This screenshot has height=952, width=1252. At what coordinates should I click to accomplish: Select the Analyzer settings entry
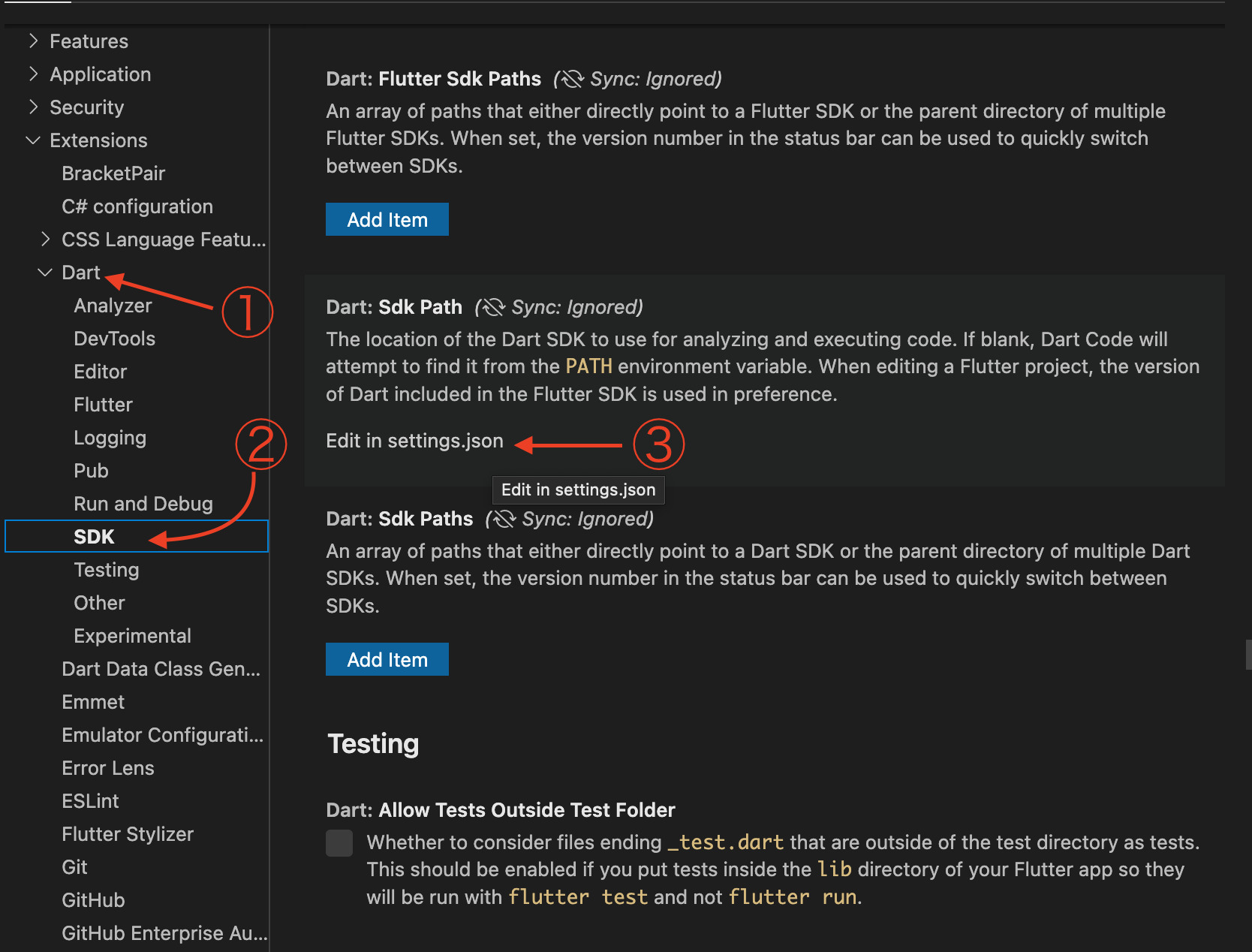pos(112,305)
